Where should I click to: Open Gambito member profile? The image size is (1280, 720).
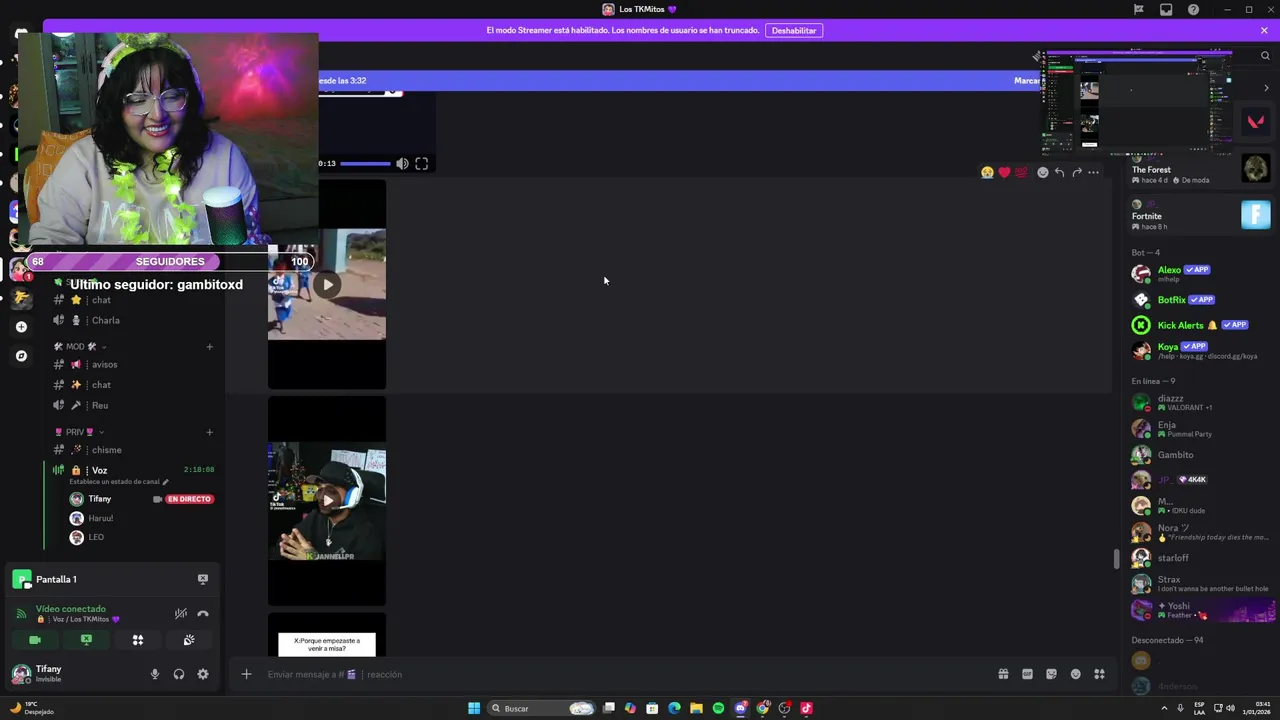(x=1200, y=455)
